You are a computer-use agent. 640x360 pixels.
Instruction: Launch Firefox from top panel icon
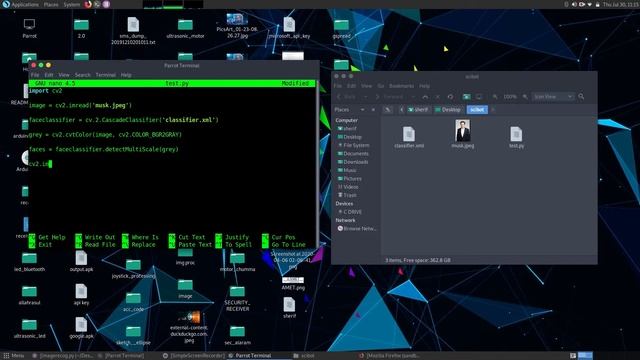point(88,4)
